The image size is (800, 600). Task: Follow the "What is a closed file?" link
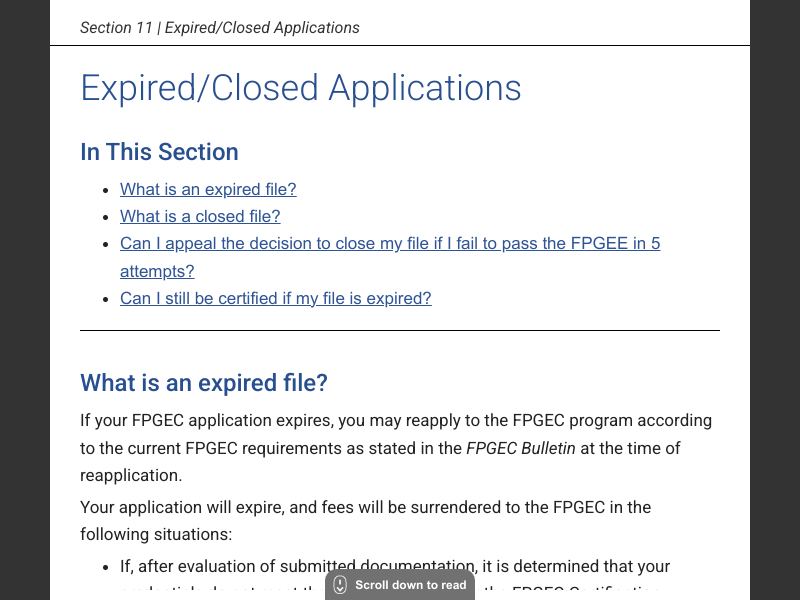pos(200,216)
